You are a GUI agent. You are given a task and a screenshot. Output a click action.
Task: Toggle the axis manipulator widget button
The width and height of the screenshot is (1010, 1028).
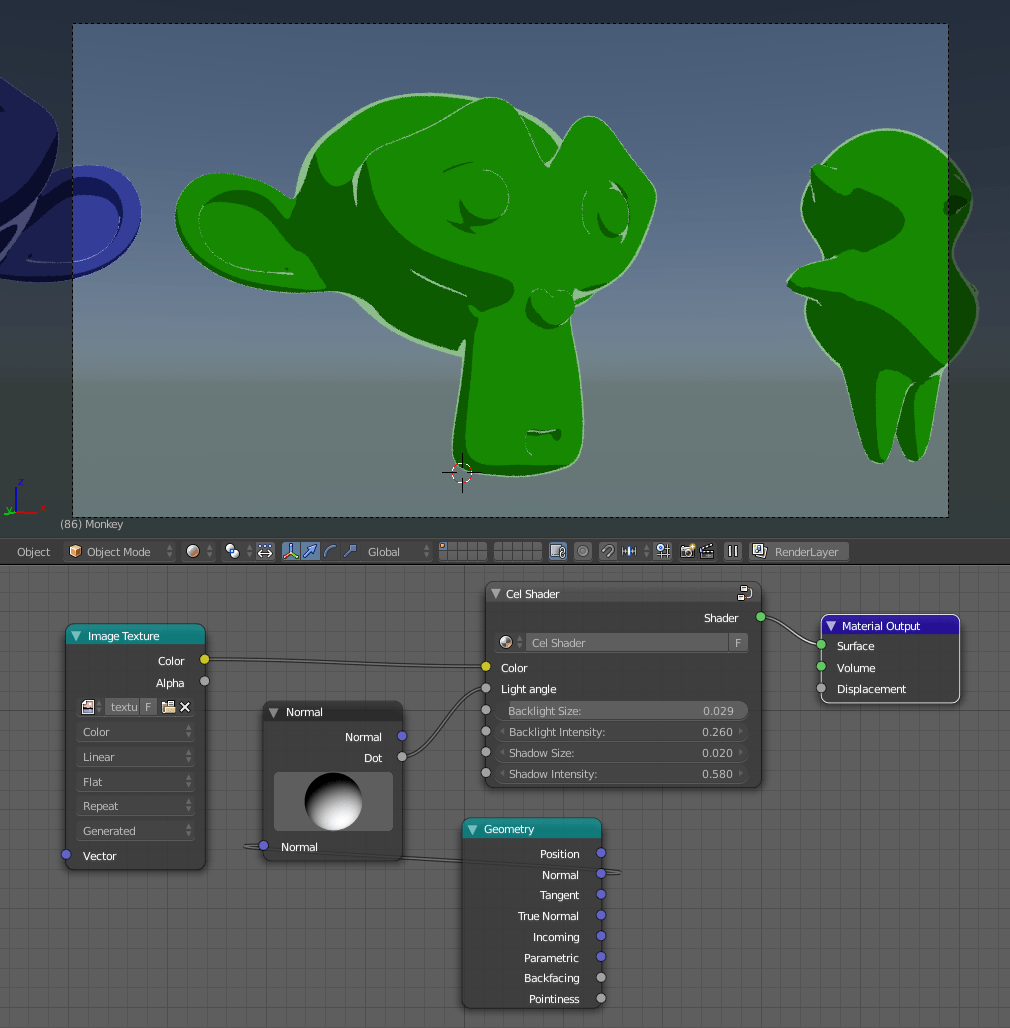289,551
